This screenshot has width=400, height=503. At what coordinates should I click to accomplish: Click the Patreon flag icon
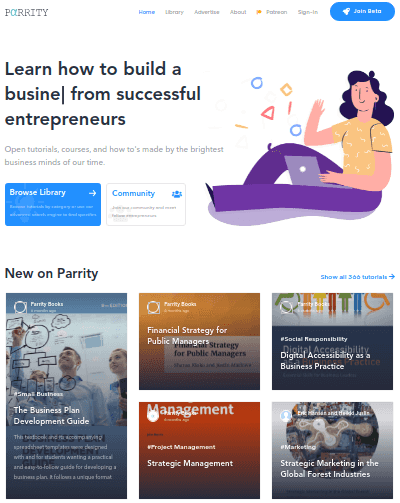tap(259, 12)
